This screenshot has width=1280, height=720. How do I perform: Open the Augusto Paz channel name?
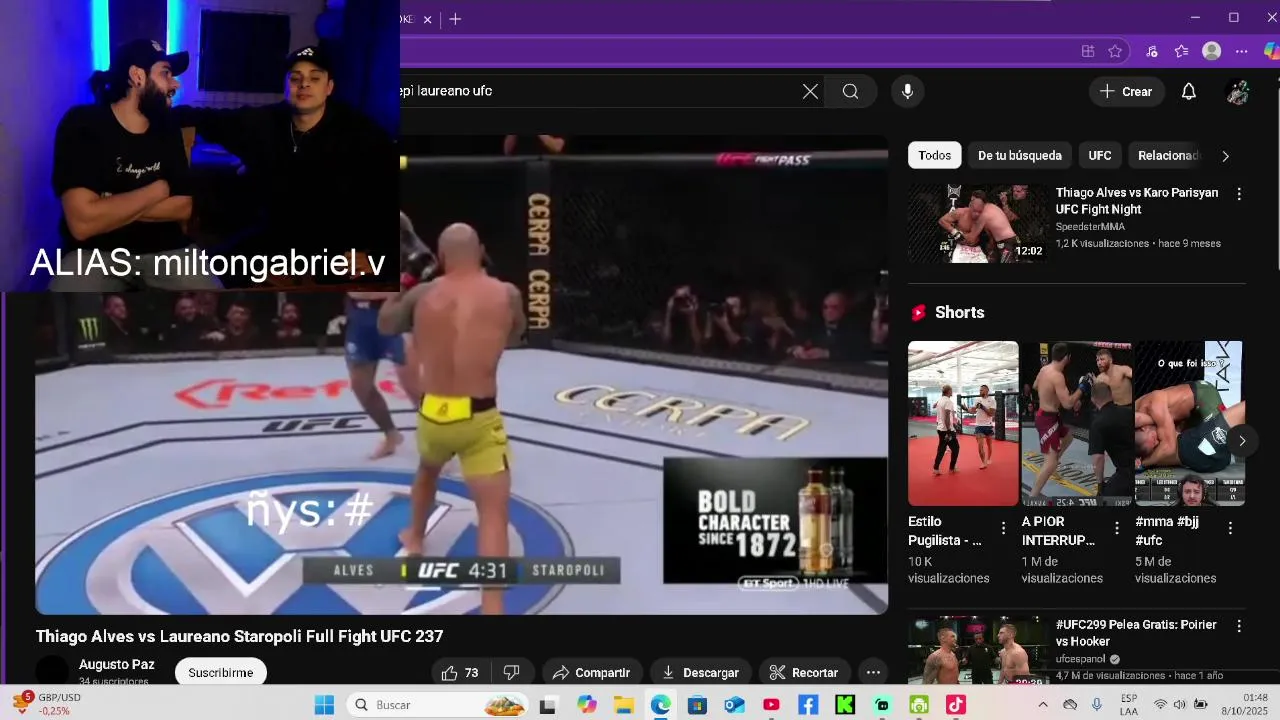(x=117, y=664)
